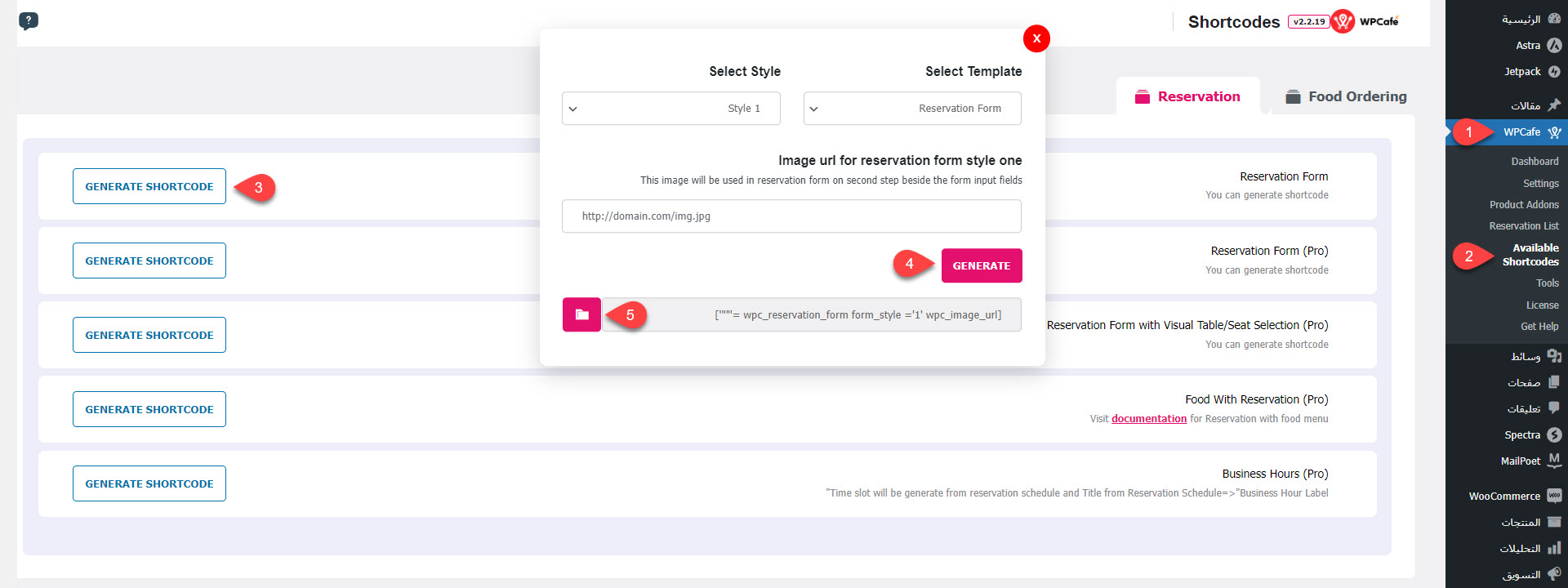The width and height of the screenshot is (1568, 588).
Task: Switch to the Food Ordering tab
Action: pyautogui.click(x=1346, y=96)
